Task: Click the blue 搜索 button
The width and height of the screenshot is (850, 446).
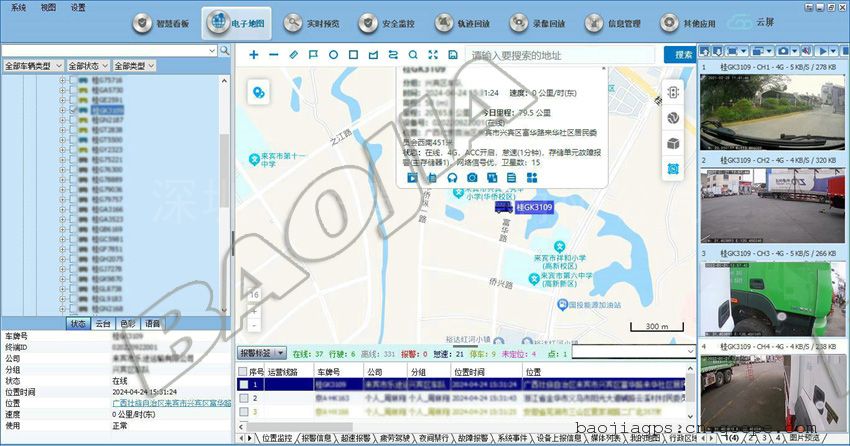Action: [x=684, y=55]
